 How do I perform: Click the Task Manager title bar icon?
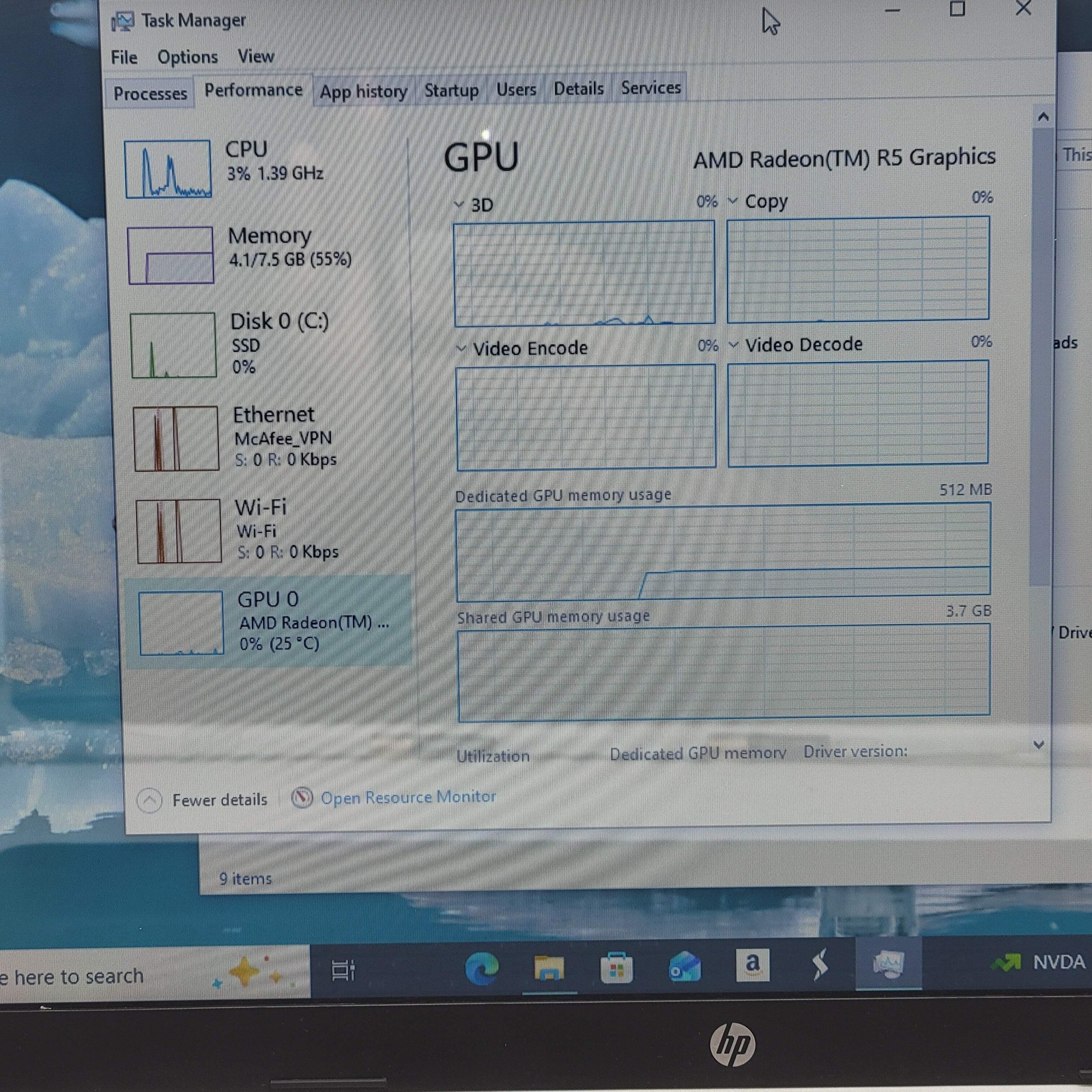123,22
